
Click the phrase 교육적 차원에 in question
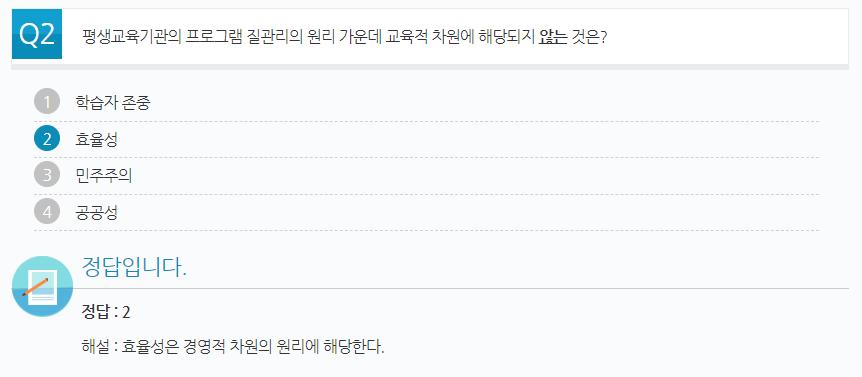coord(429,37)
